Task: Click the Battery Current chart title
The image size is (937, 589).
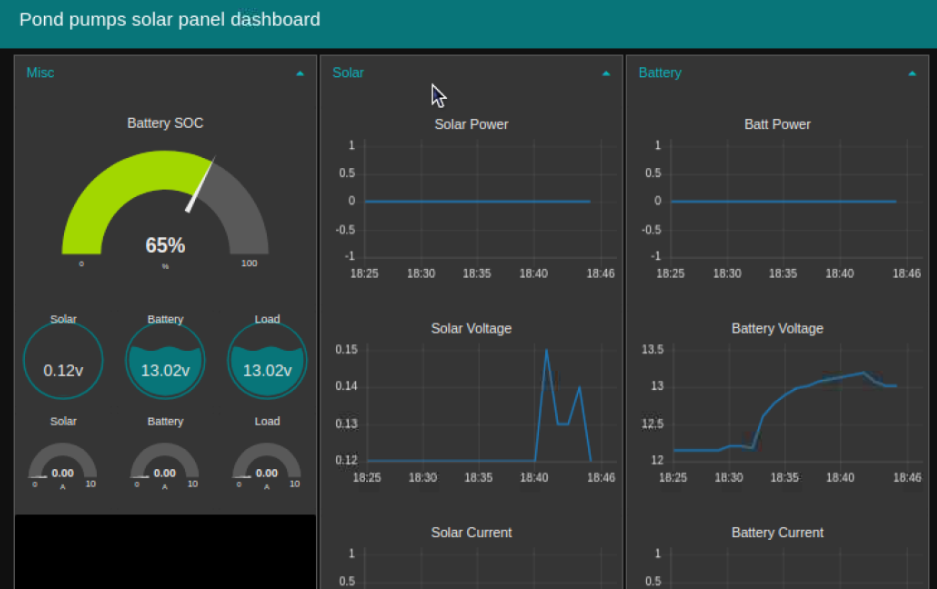Action: coord(777,532)
